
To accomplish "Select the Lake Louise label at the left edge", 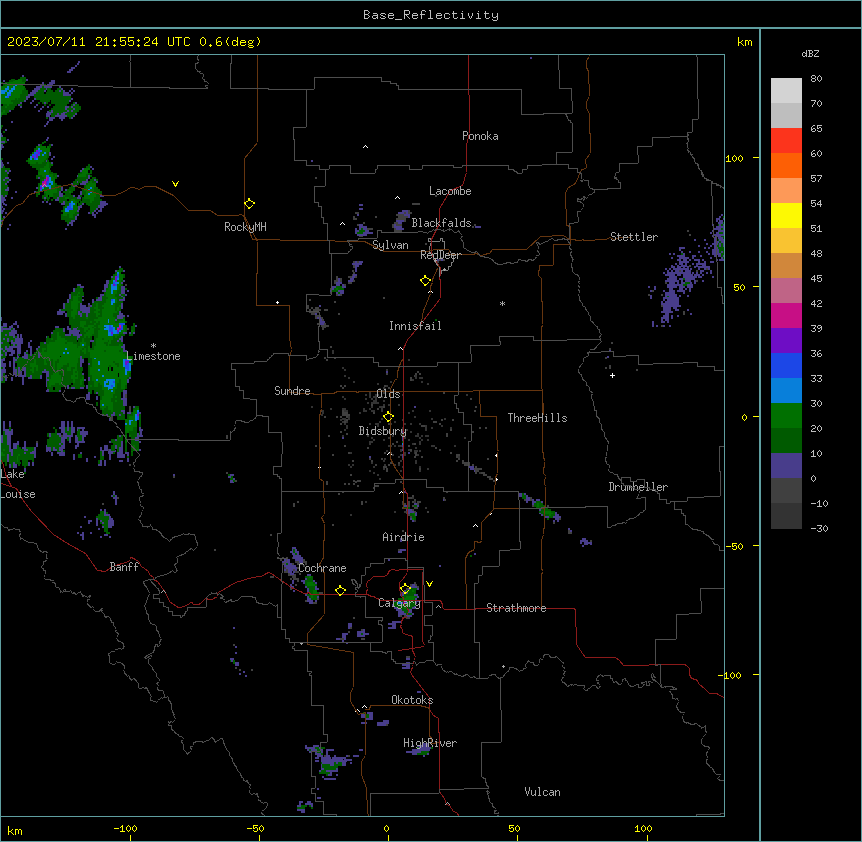I will tap(18, 484).
